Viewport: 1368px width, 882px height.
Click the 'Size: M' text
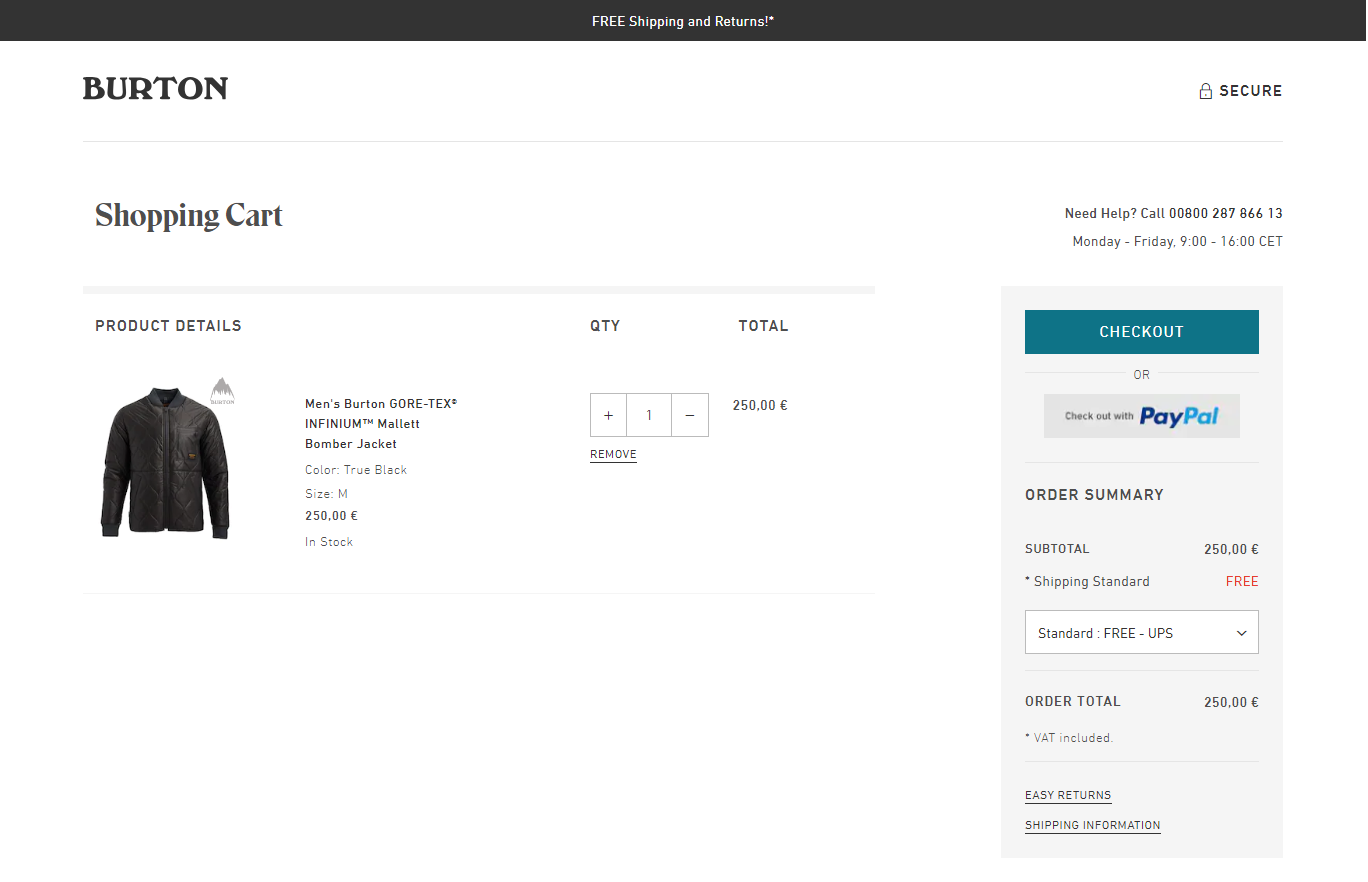326,494
